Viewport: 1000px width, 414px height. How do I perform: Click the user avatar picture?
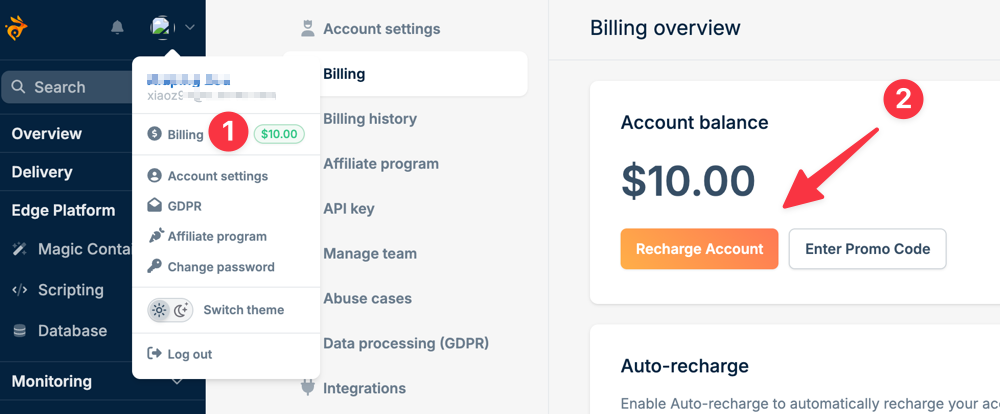click(163, 28)
